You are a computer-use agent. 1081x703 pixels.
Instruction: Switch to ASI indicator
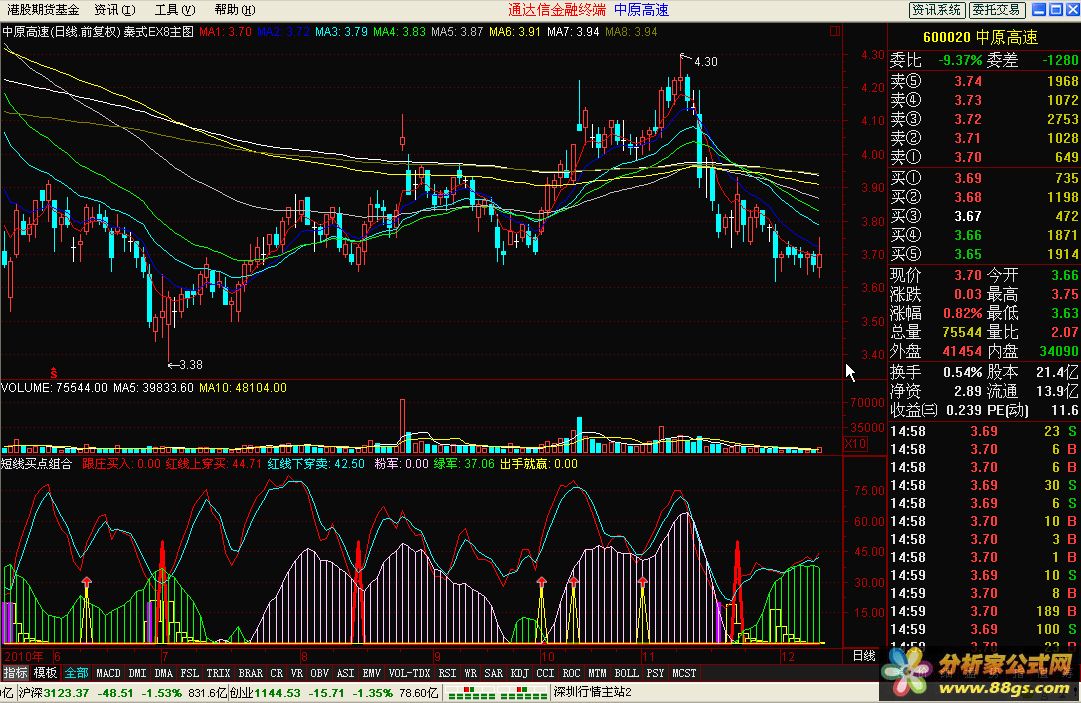[345, 673]
